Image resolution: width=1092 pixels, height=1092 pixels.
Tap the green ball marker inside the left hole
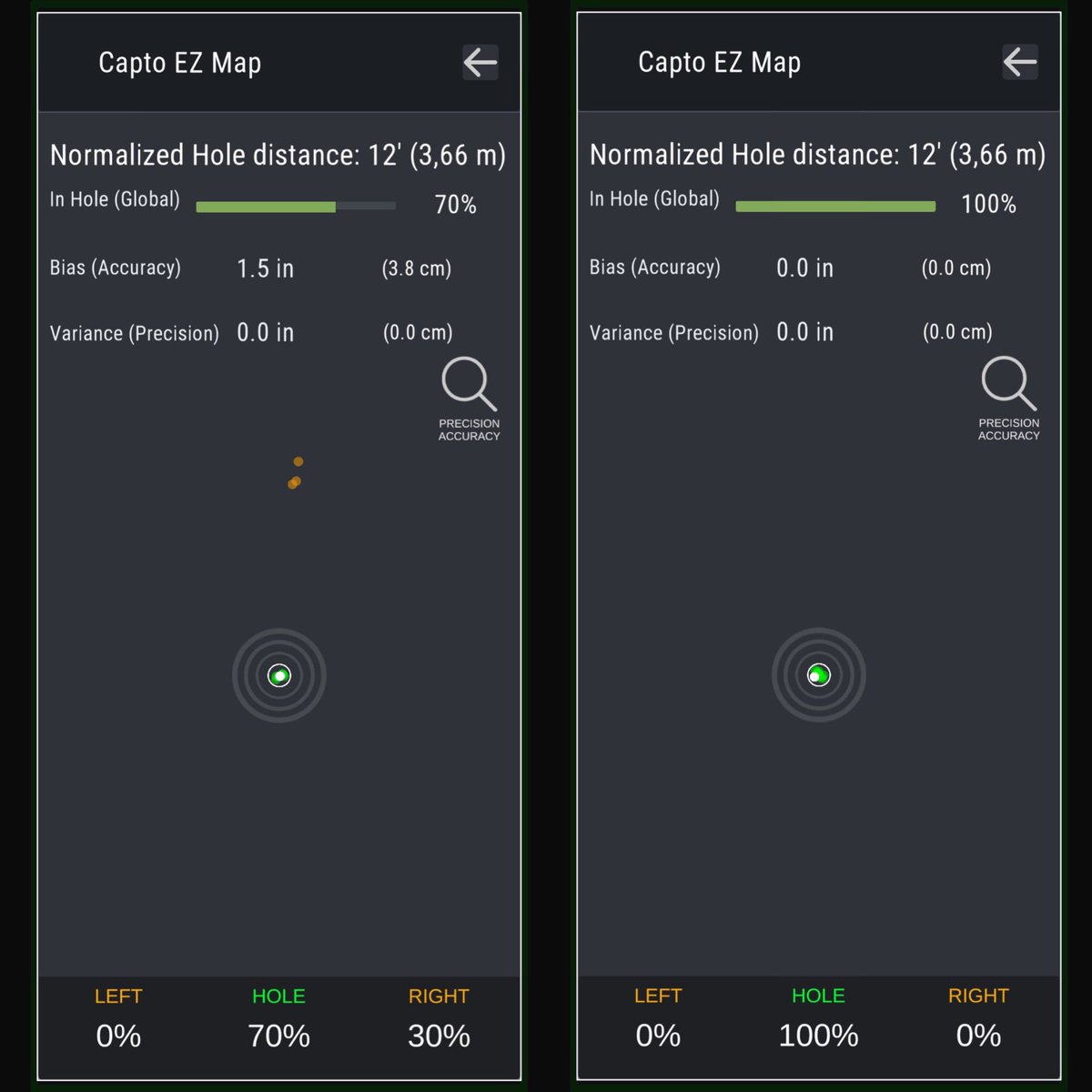click(x=278, y=675)
